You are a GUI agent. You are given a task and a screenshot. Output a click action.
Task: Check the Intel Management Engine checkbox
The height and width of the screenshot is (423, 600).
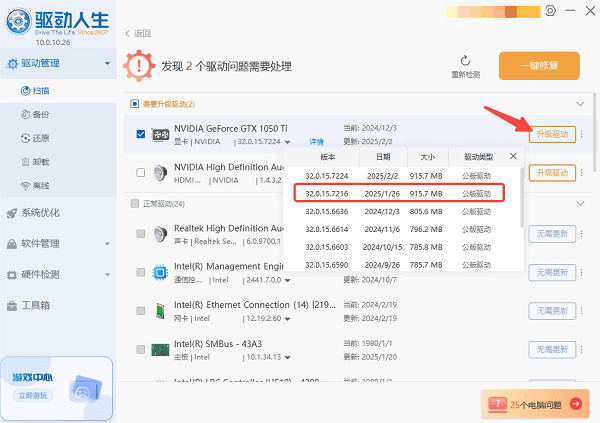point(140,272)
